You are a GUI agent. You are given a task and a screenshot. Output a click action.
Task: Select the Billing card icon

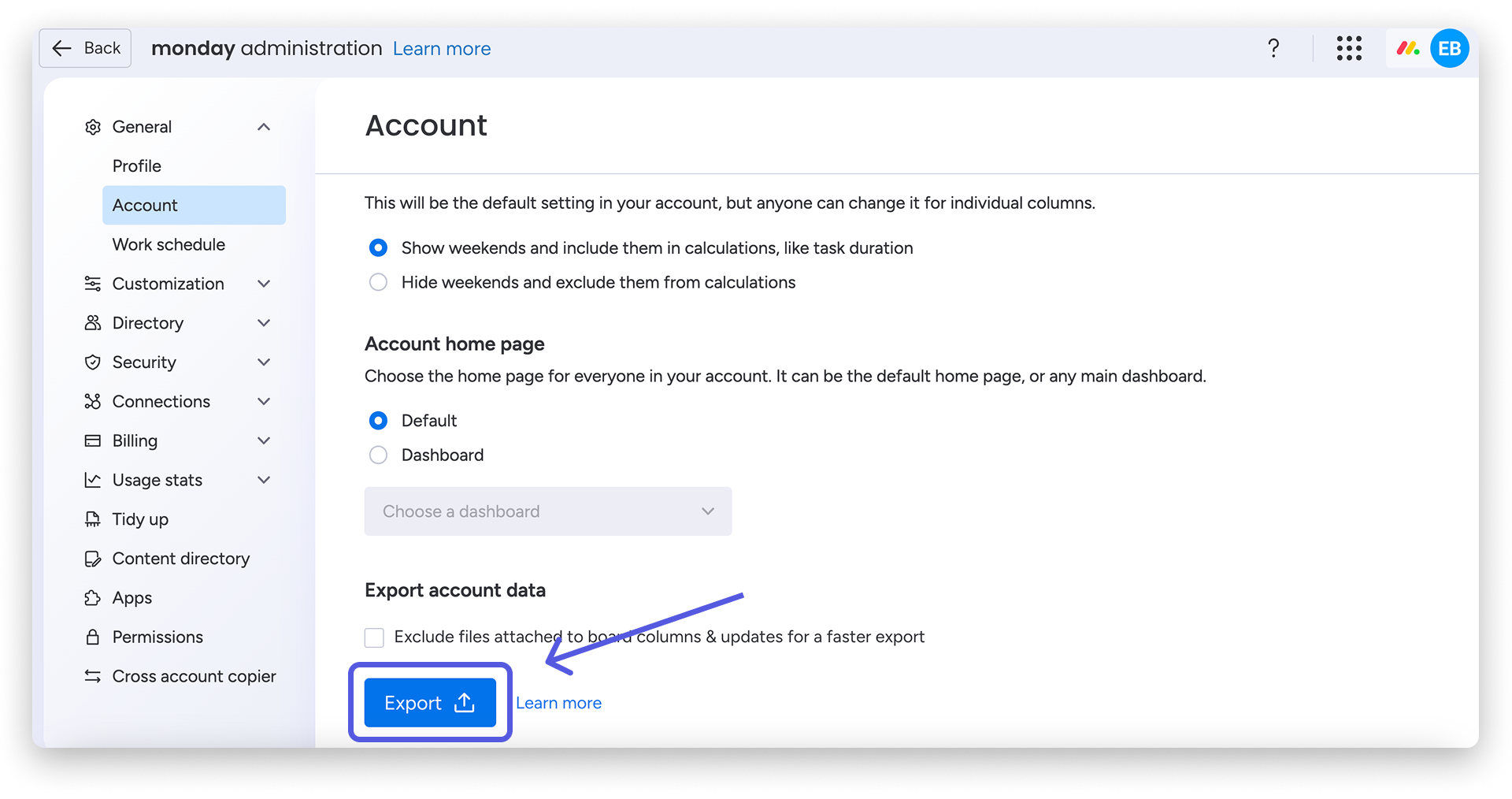click(92, 440)
